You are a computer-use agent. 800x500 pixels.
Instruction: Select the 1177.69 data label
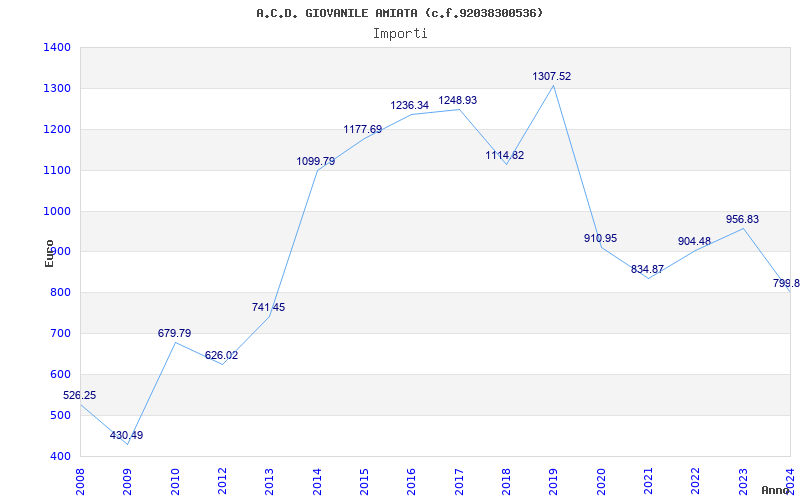click(363, 129)
